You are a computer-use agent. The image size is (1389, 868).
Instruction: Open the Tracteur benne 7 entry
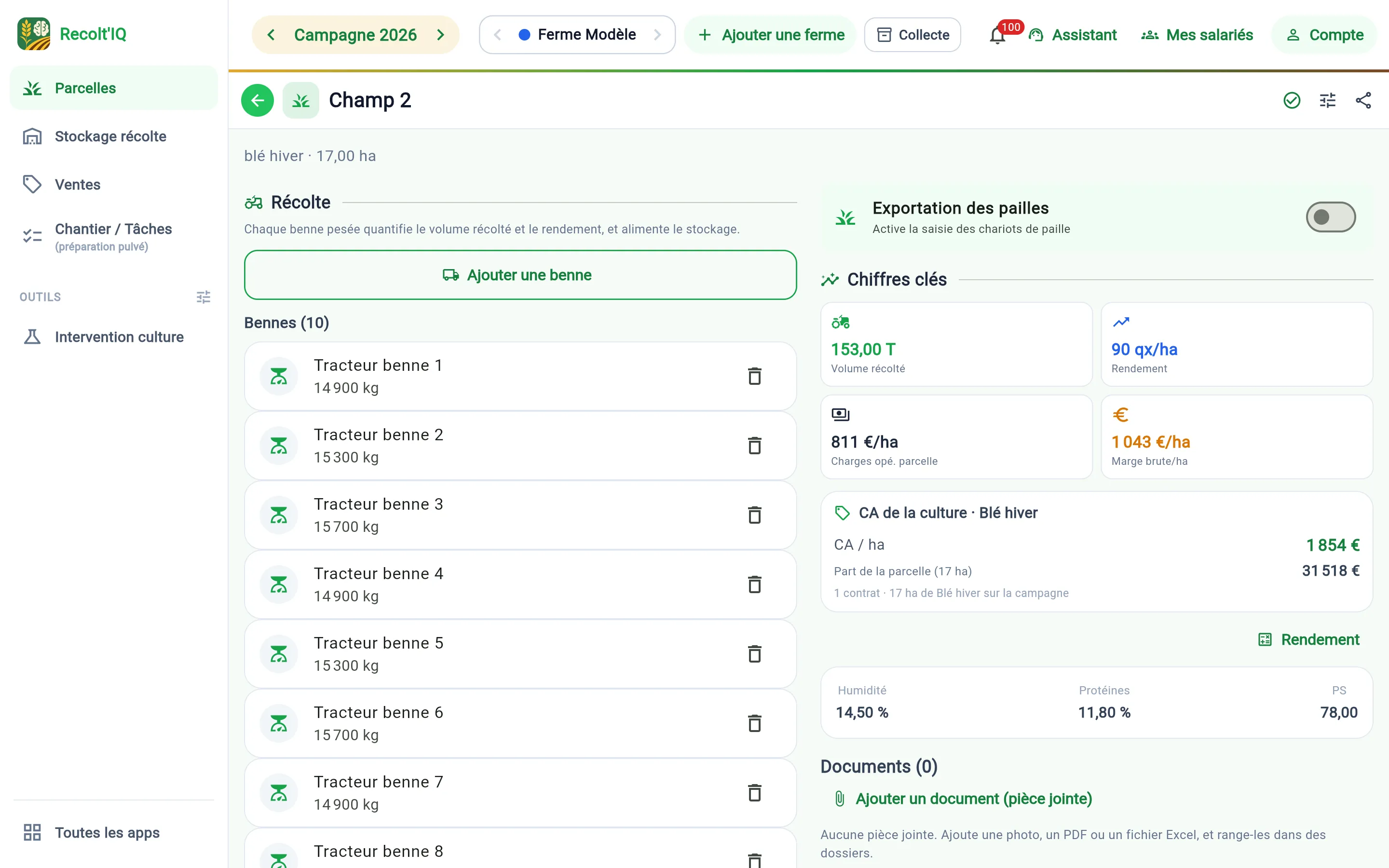(520, 793)
